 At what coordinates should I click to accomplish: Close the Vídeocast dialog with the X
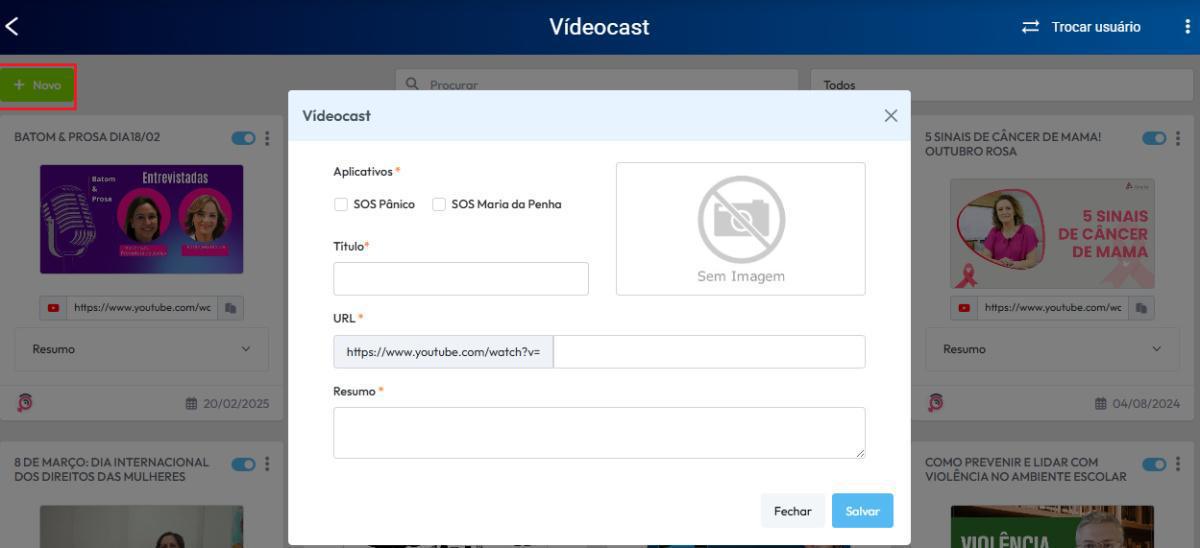pos(891,115)
